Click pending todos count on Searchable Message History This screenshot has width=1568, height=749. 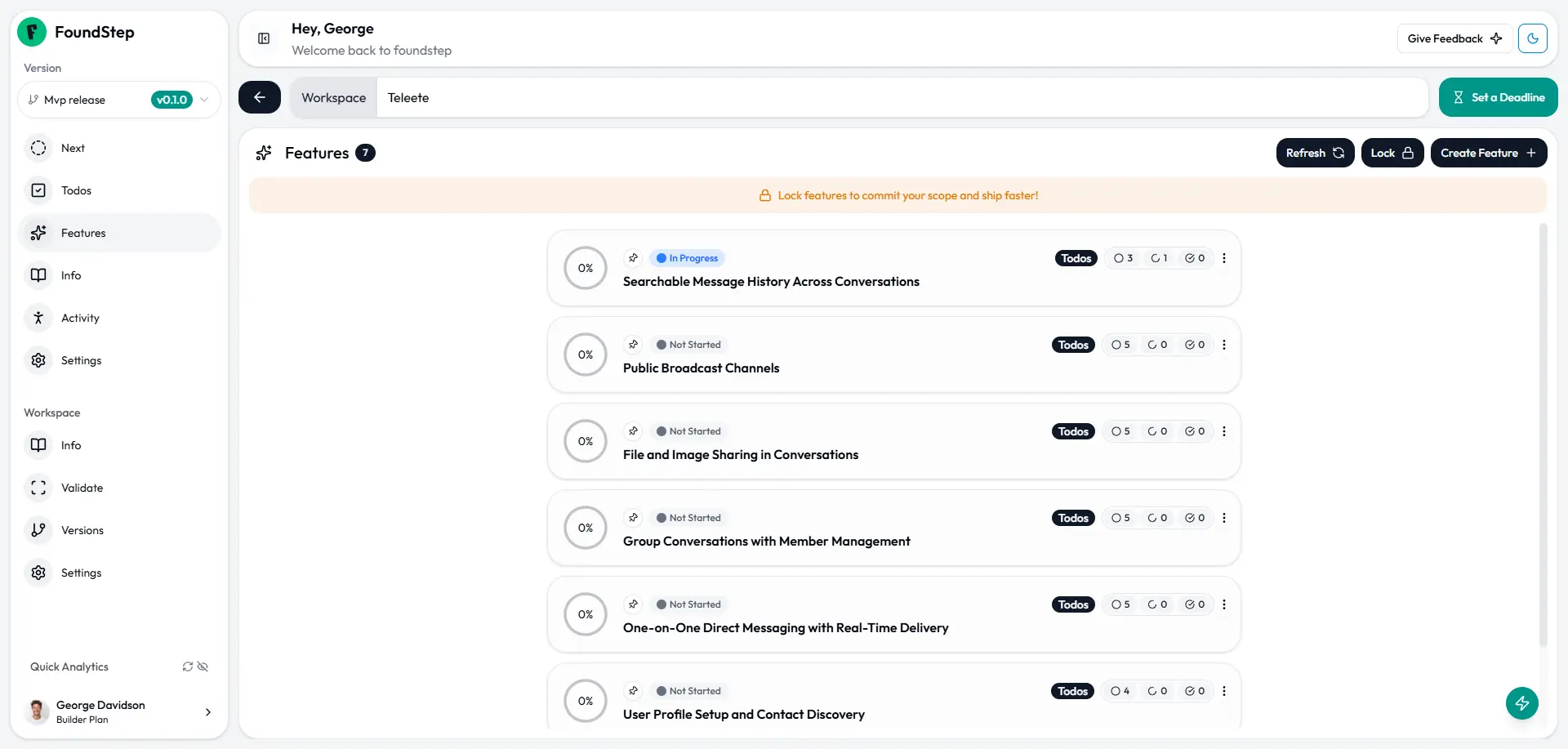click(x=1123, y=258)
